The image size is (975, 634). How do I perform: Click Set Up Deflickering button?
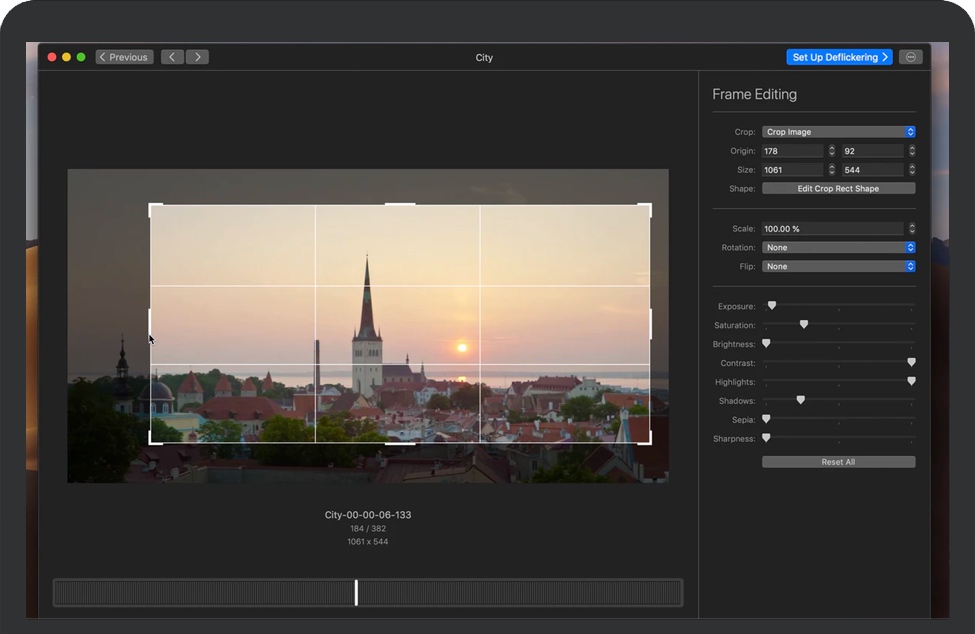[x=839, y=57]
